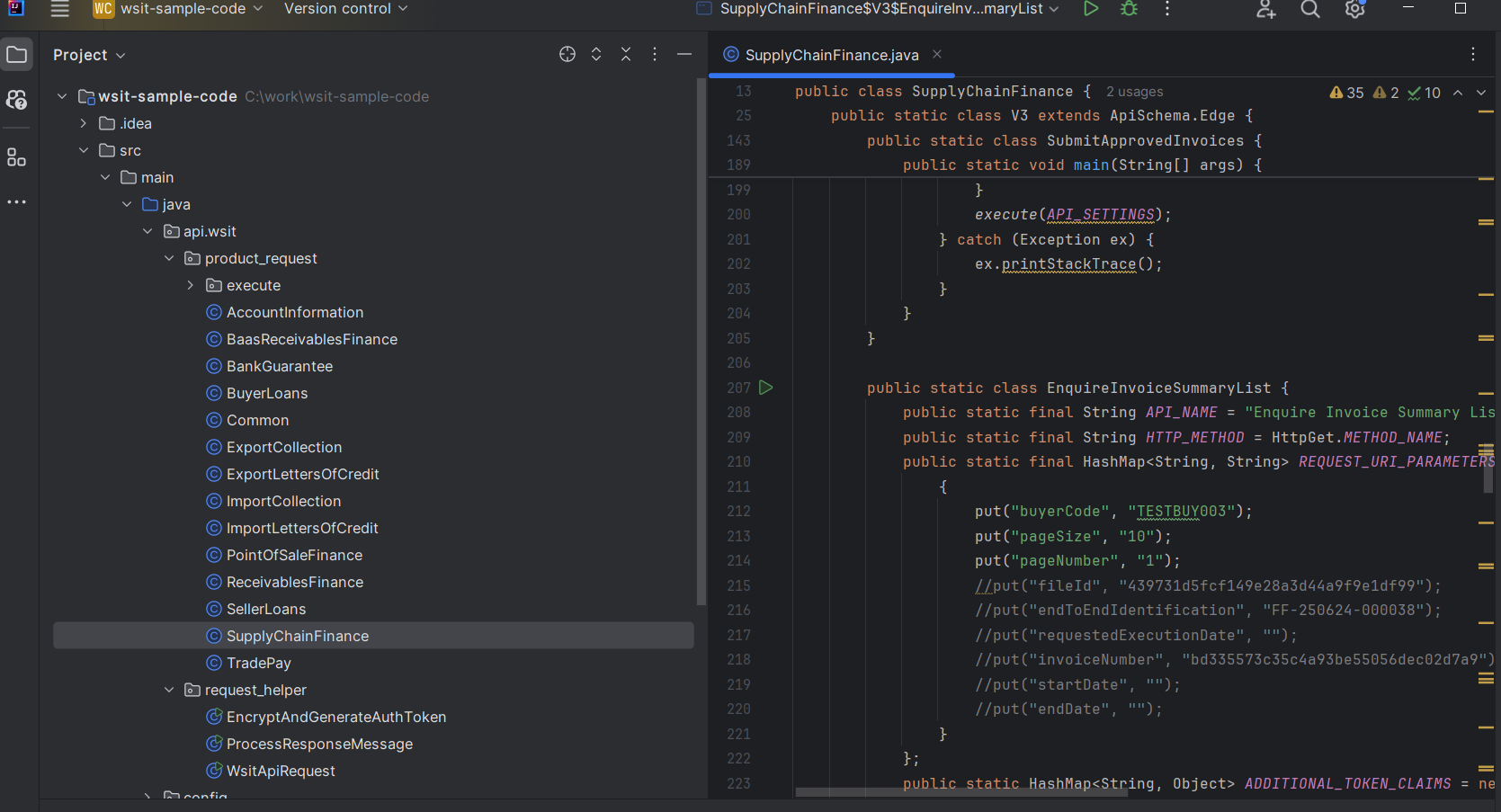Click the green Run button in the title bar
The height and width of the screenshot is (812, 1501).
coord(1091,8)
